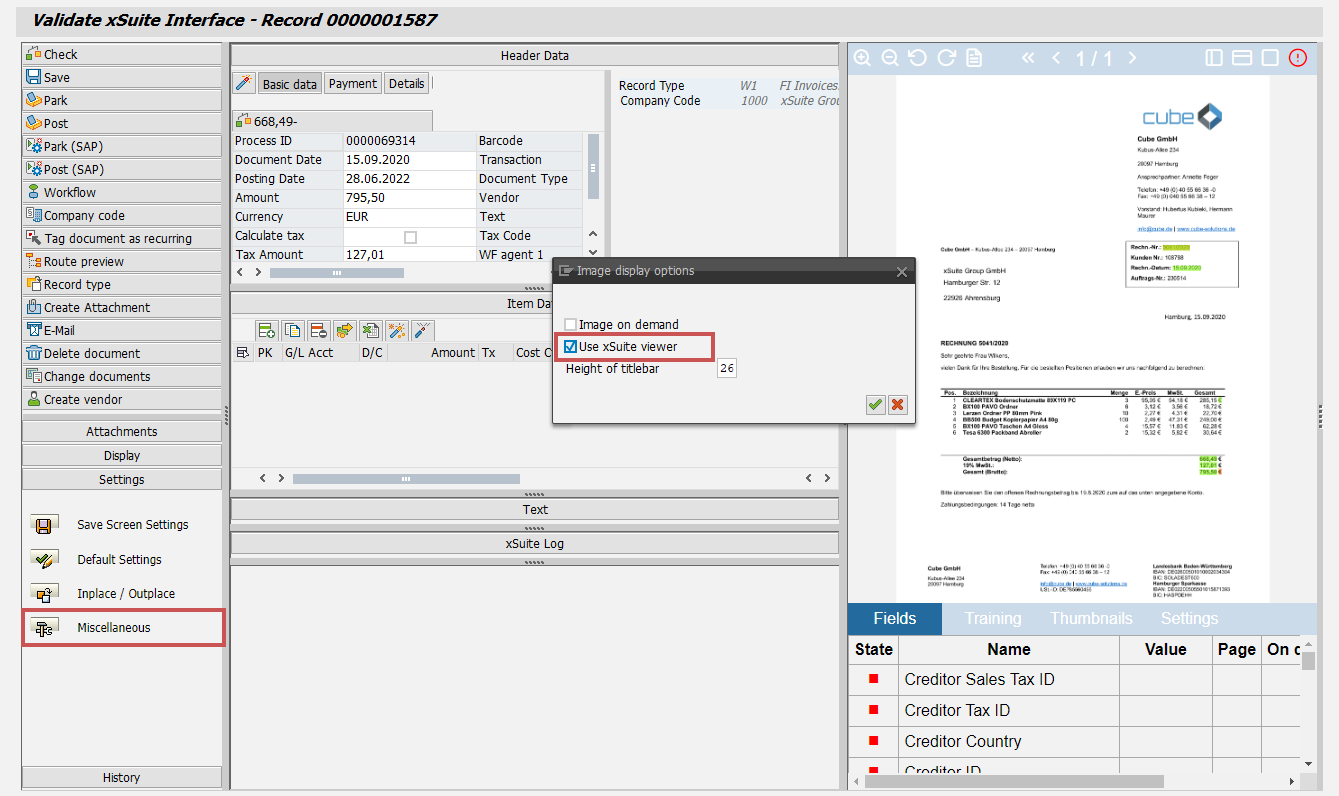This screenshot has height=796, width=1339.
Task: Cancel the dialog with the red X
Action: [897, 404]
